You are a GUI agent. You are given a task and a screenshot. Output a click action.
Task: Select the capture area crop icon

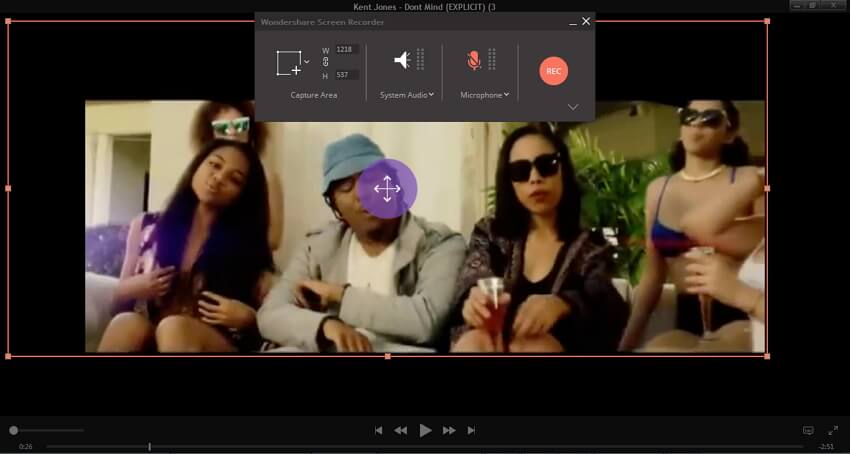tap(289, 63)
